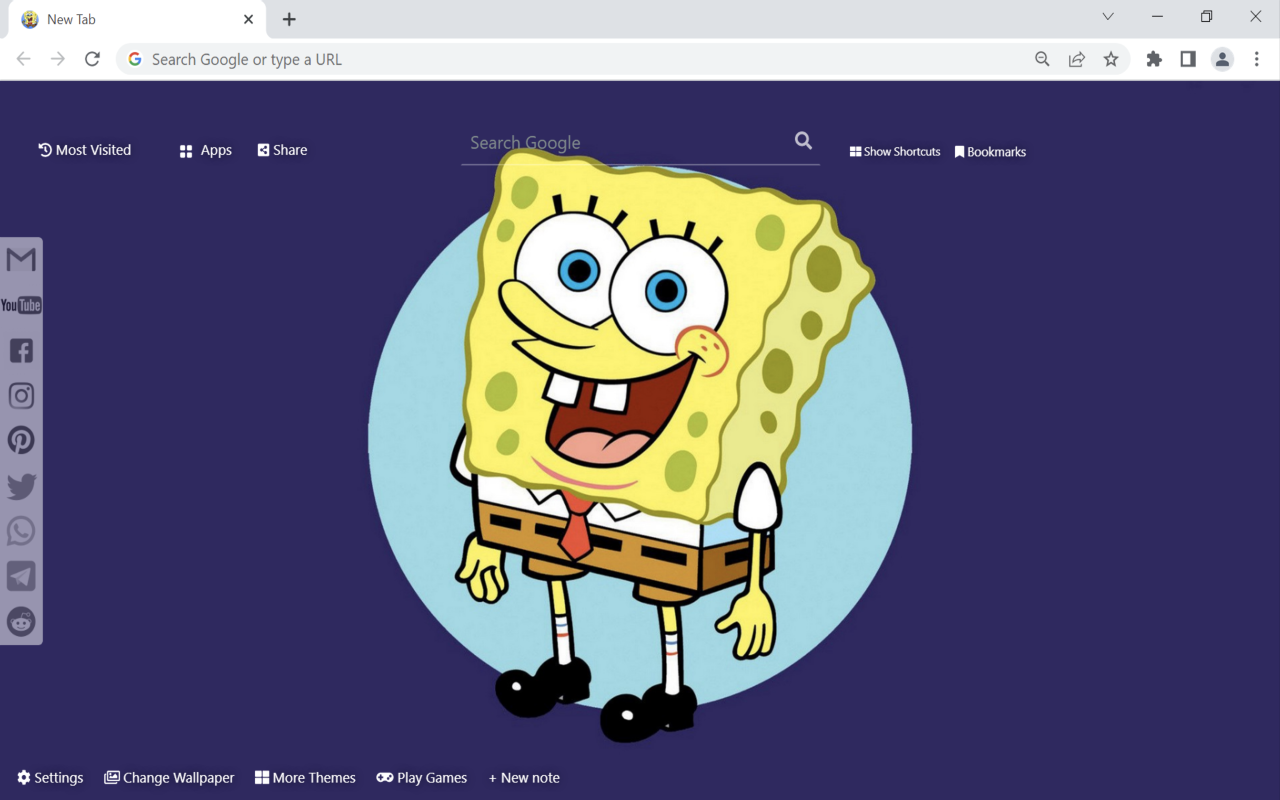Image resolution: width=1280 pixels, height=800 pixels.
Task: Open Chrome three-dot menu
Action: click(1257, 59)
